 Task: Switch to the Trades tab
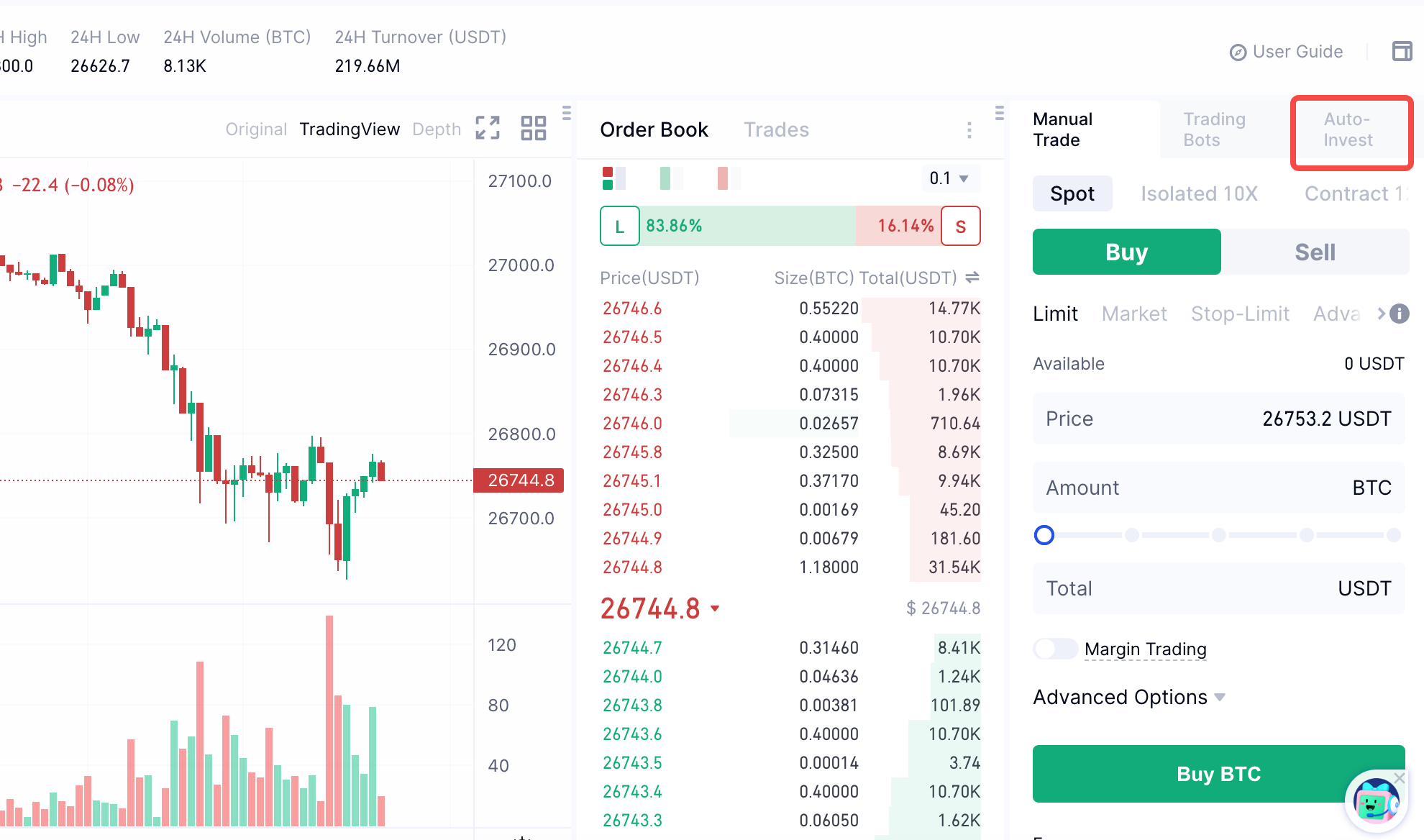[776, 129]
